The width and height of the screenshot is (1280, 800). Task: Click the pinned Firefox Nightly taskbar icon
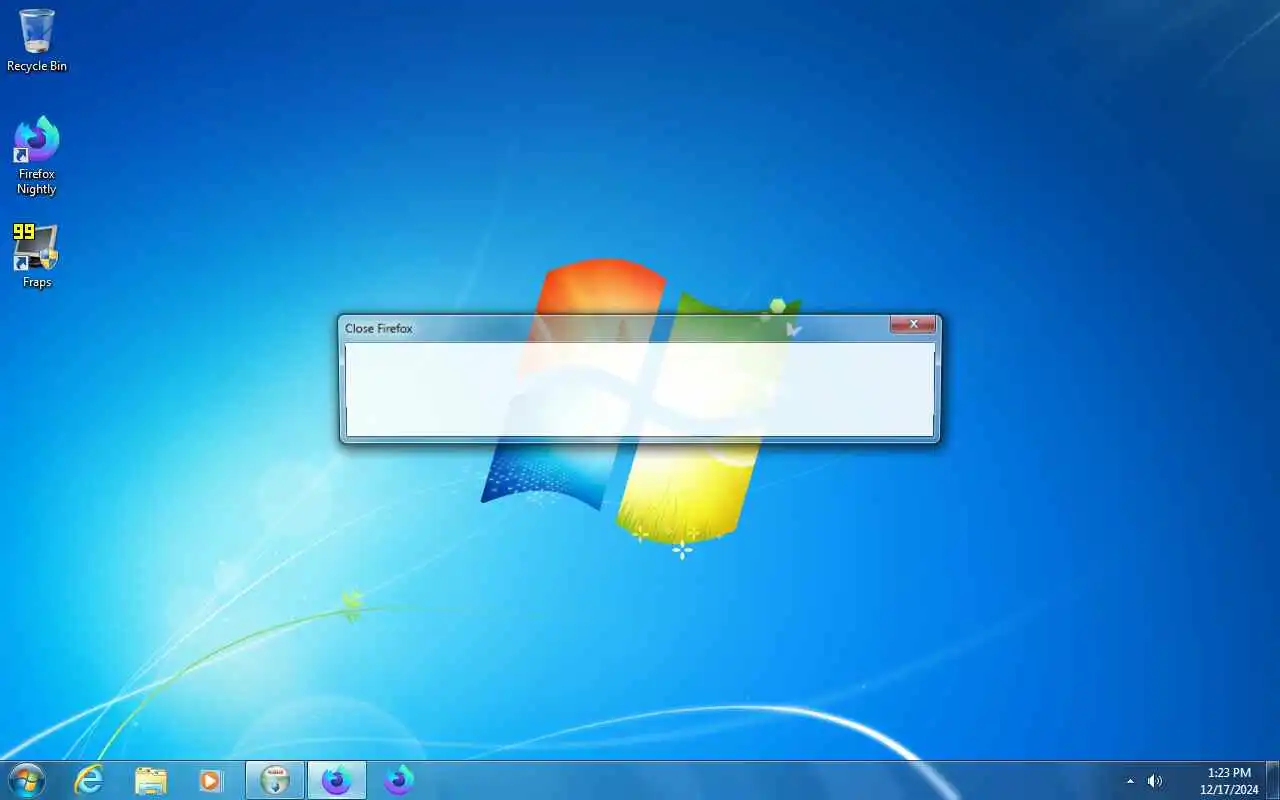[399, 780]
